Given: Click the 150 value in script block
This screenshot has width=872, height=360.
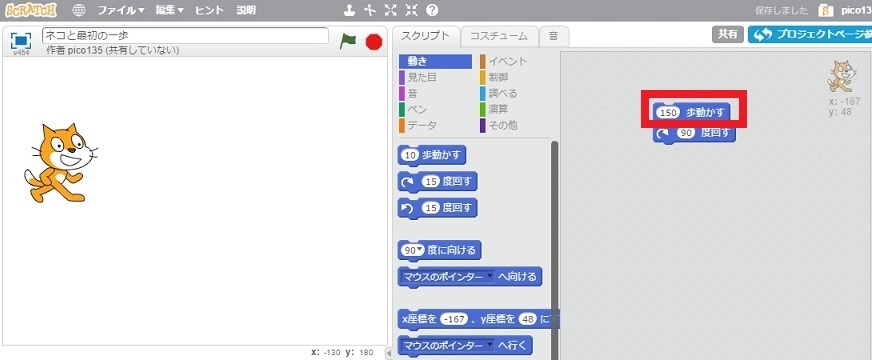Looking at the screenshot, I should point(669,113).
